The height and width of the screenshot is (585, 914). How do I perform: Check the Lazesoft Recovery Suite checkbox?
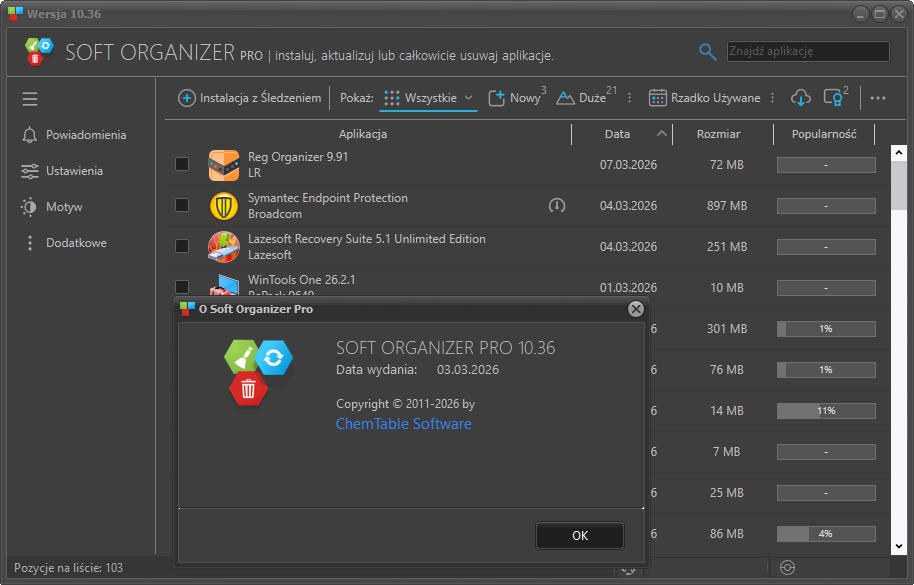click(x=182, y=246)
